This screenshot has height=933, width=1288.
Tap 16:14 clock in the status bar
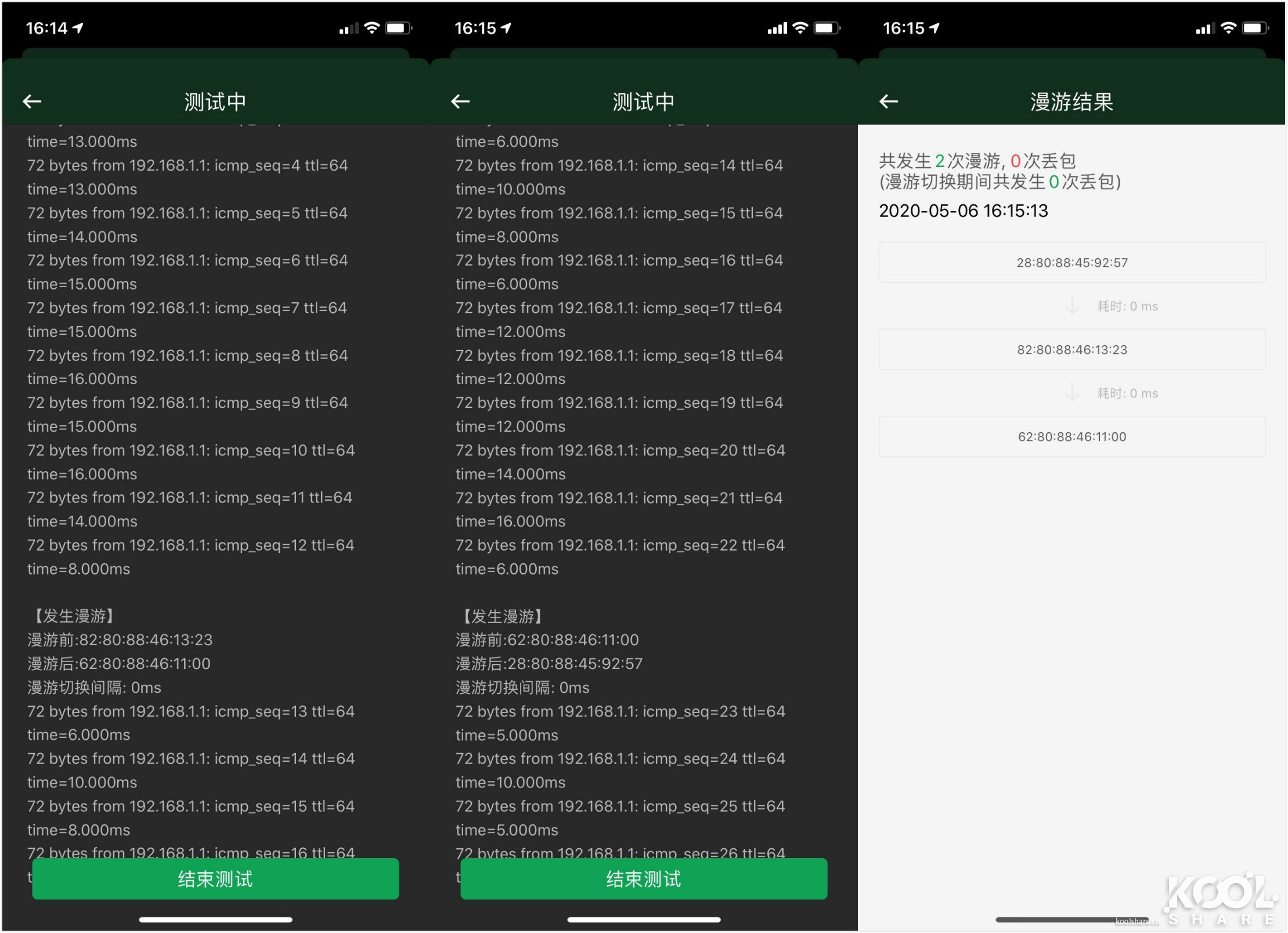pyautogui.click(x=46, y=28)
